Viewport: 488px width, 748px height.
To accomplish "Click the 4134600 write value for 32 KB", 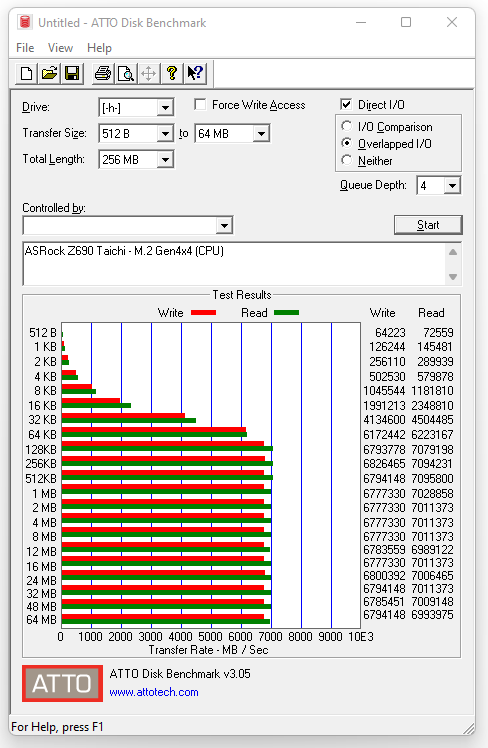I will coord(384,420).
